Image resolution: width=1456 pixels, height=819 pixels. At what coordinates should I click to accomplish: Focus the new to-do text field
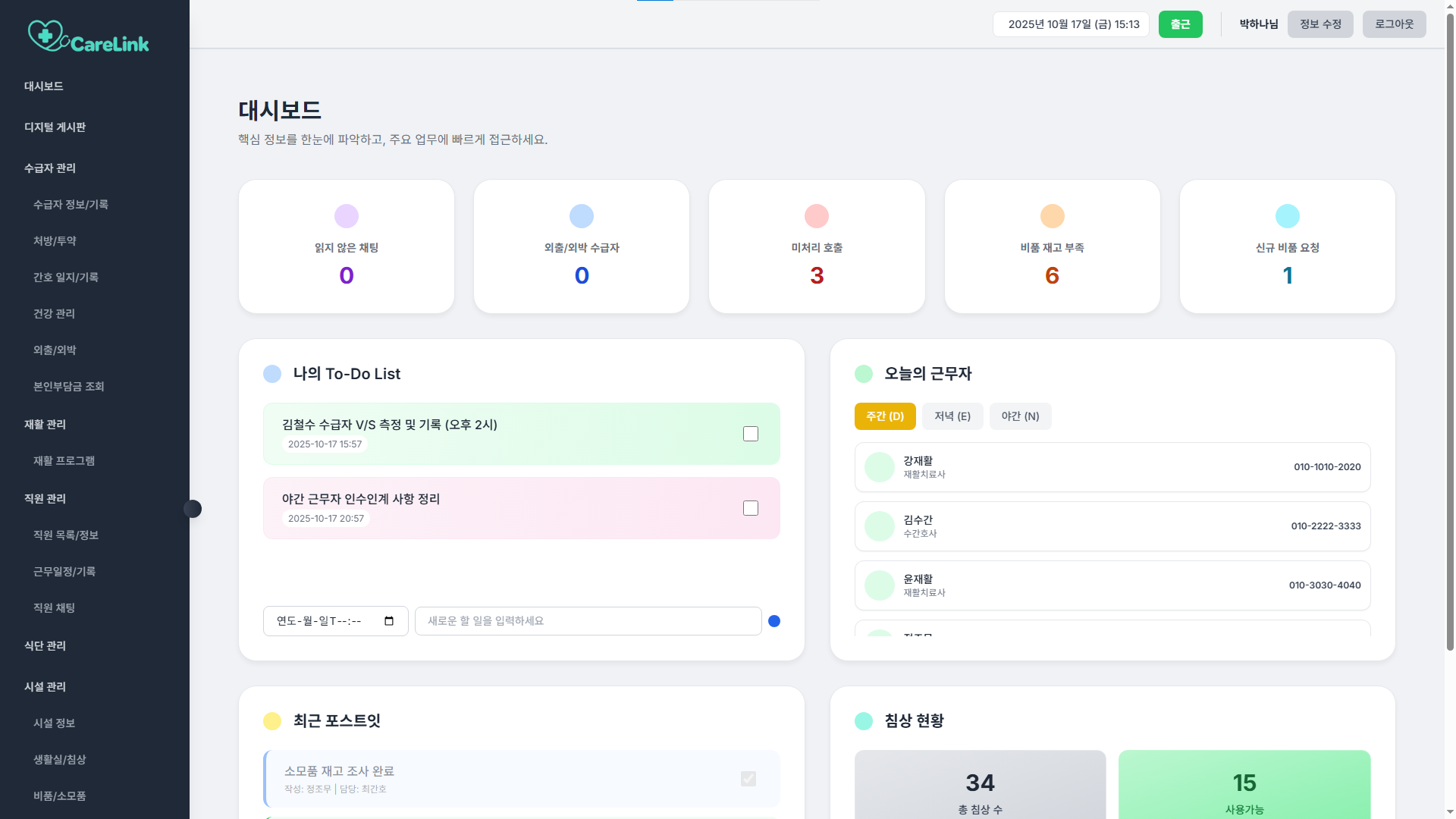pyautogui.click(x=588, y=621)
